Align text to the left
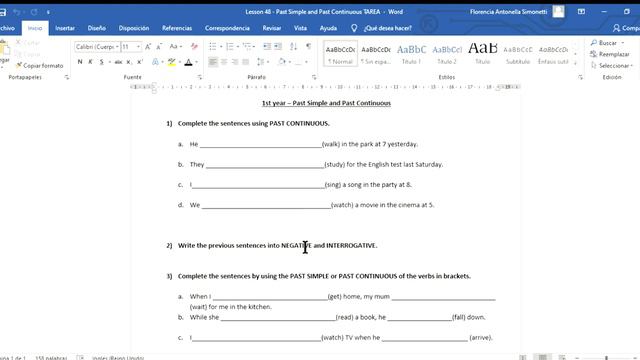Image resolution: width=640 pixels, height=360 pixels. tap(213, 62)
